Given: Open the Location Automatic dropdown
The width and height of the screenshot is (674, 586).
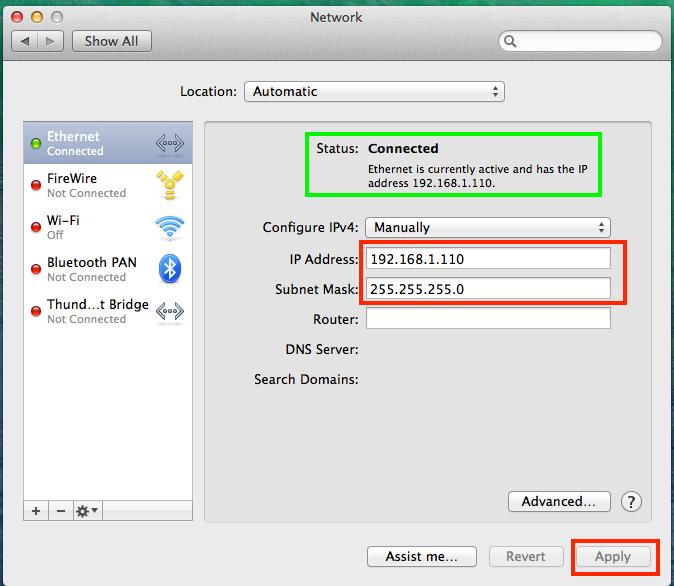Looking at the screenshot, I should coord(374,92).
